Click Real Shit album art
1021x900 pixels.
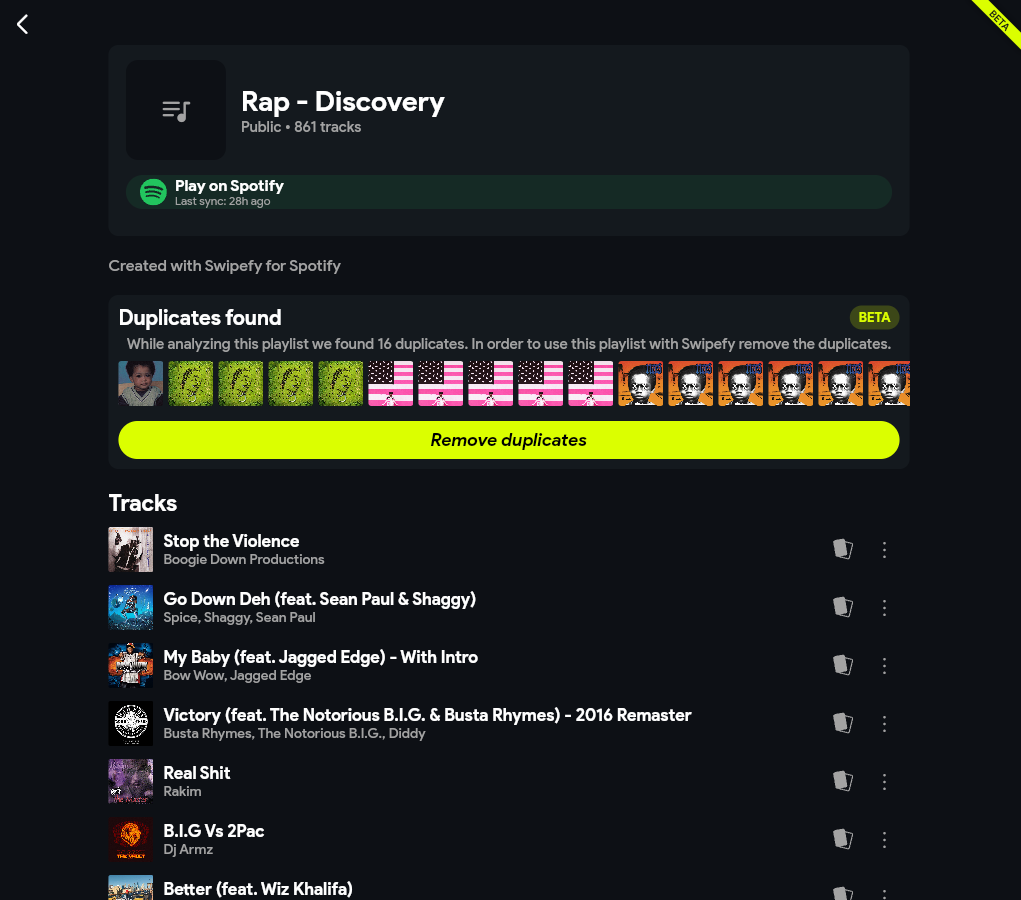tap(131, 781)
